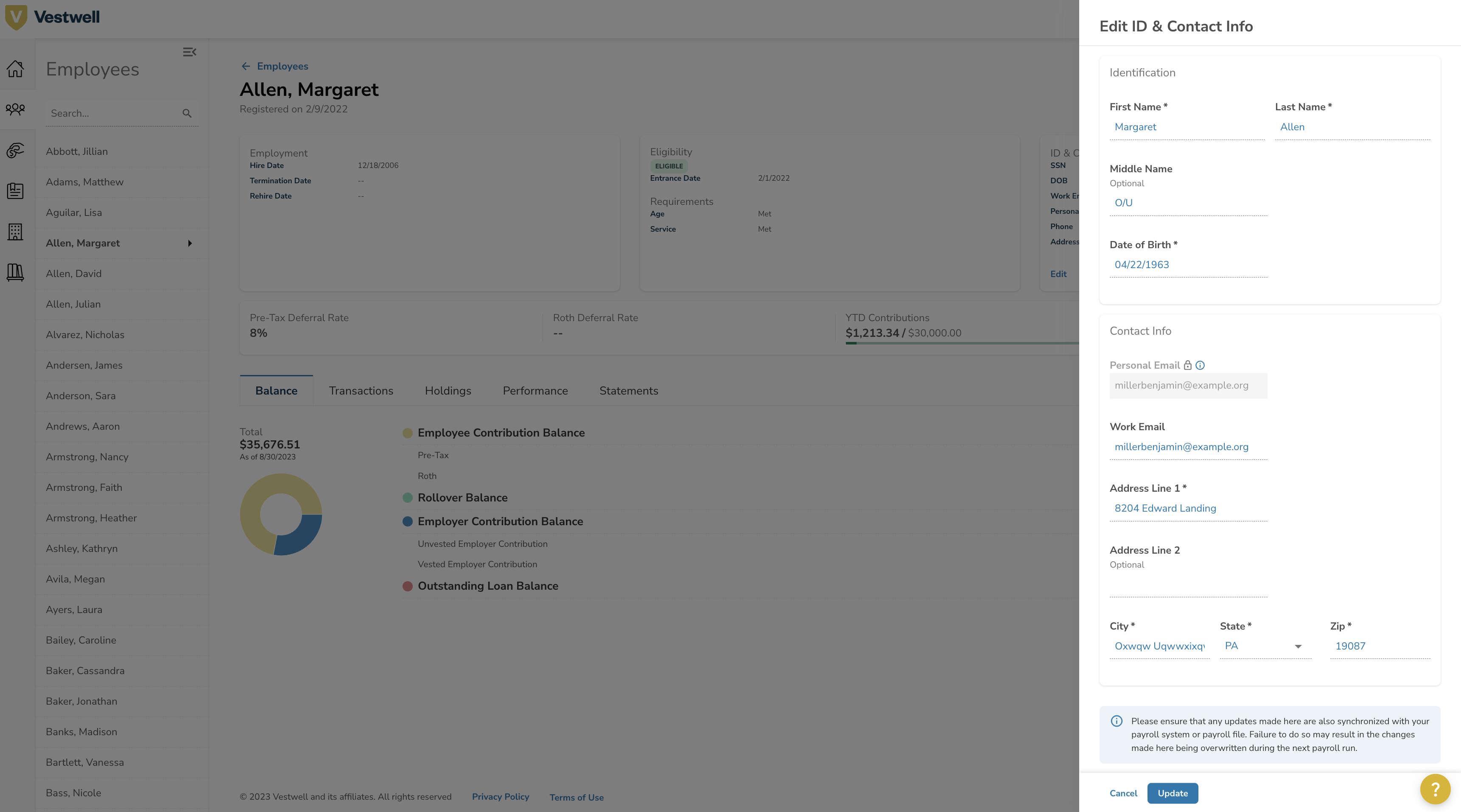Click the office building sidebar icon

pyautogui.click(x=15, y=231)
